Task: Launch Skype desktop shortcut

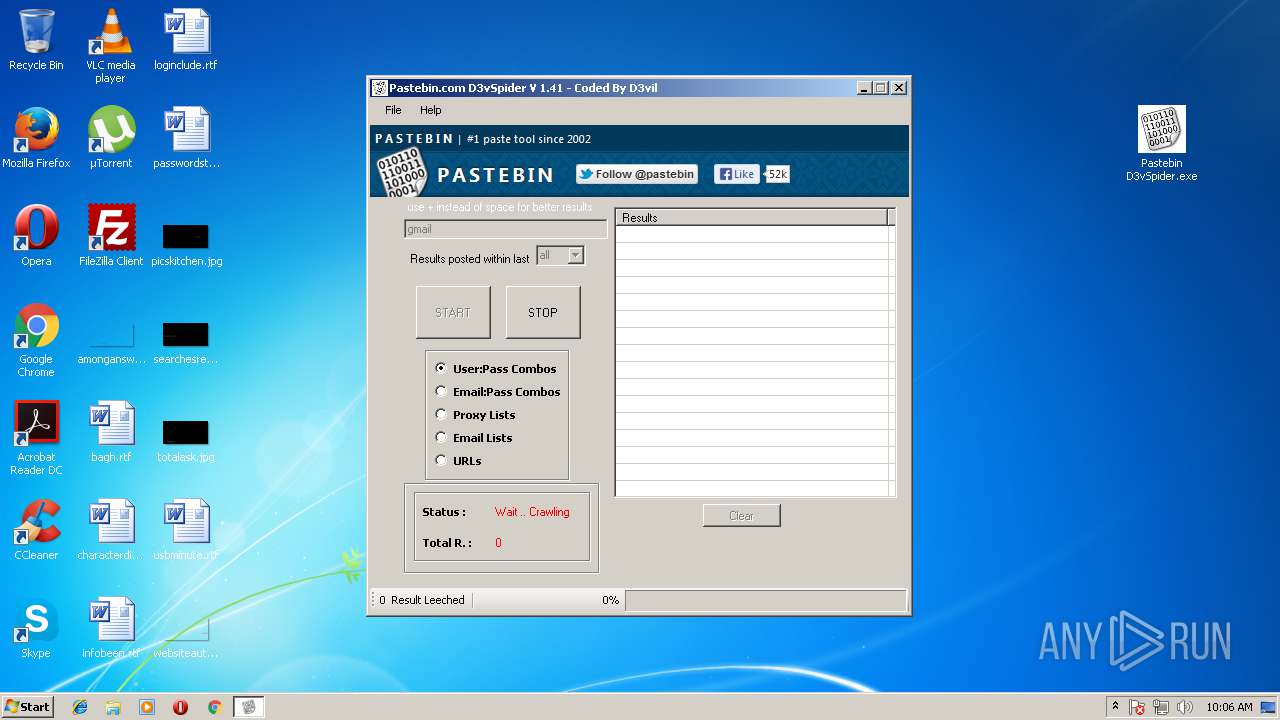Action: pyautogui.click(x=36, y=628)
